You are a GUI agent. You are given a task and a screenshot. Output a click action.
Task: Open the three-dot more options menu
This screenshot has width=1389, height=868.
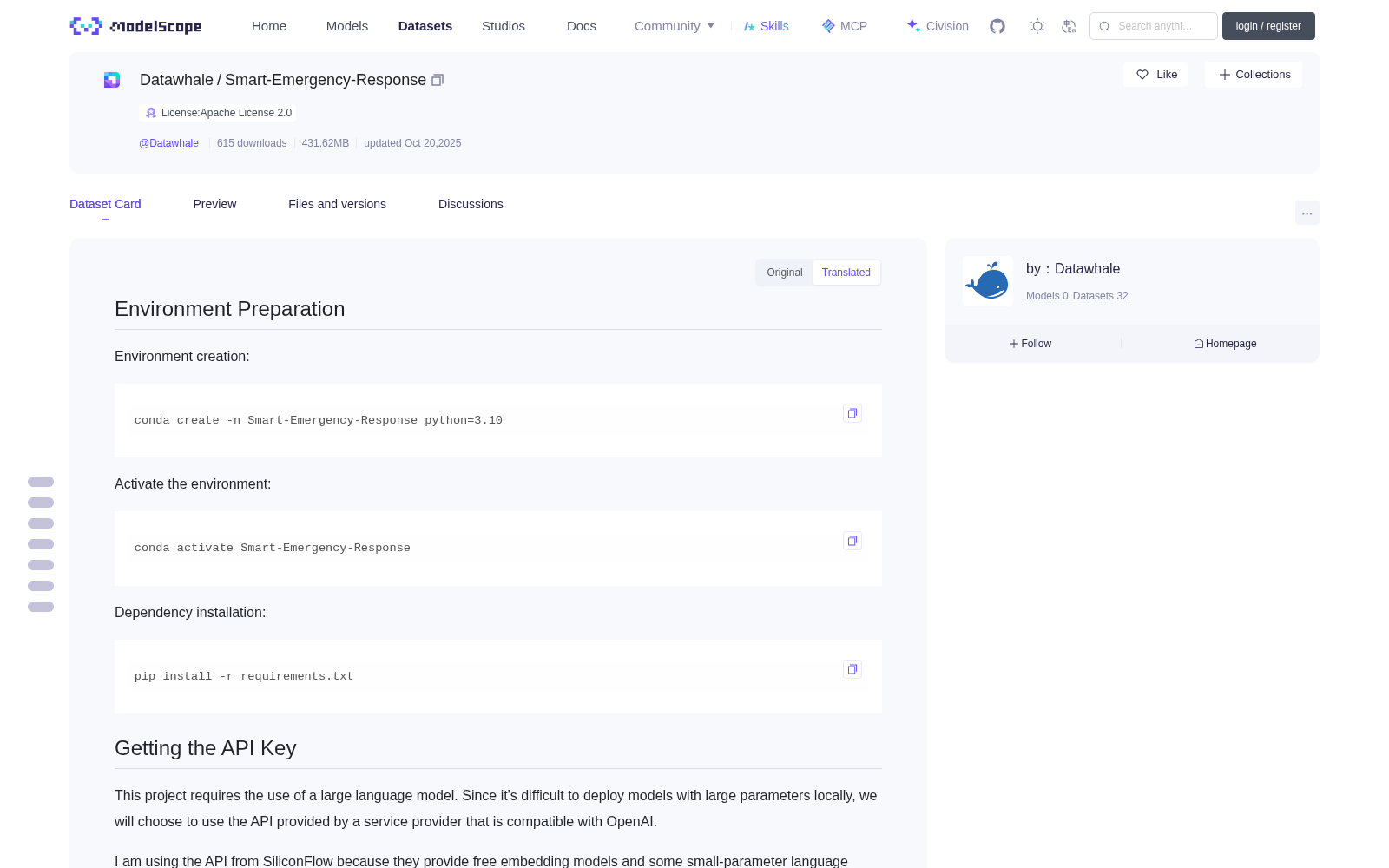tap(1307, 213)
